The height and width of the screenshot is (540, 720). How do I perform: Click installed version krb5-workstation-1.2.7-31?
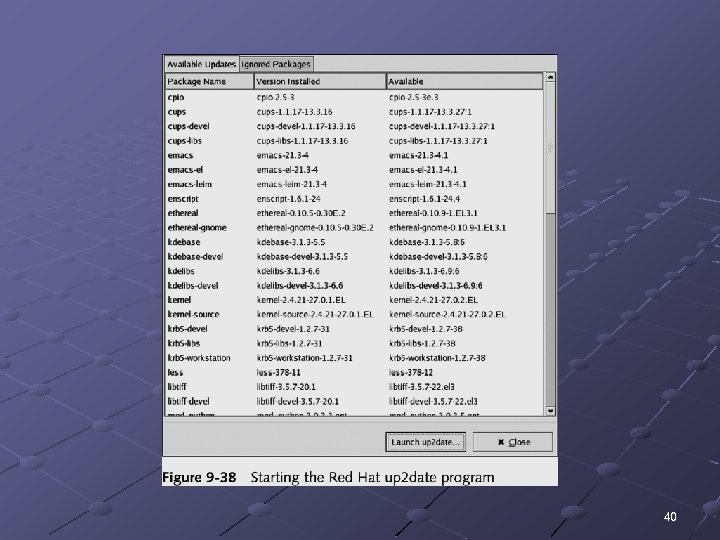[304, 358]
